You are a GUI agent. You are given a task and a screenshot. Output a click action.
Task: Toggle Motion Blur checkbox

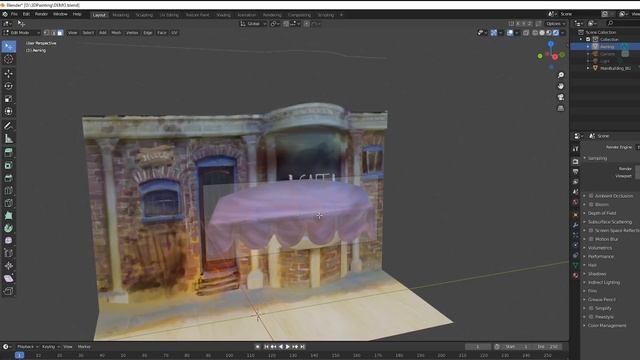pos(591,239)
